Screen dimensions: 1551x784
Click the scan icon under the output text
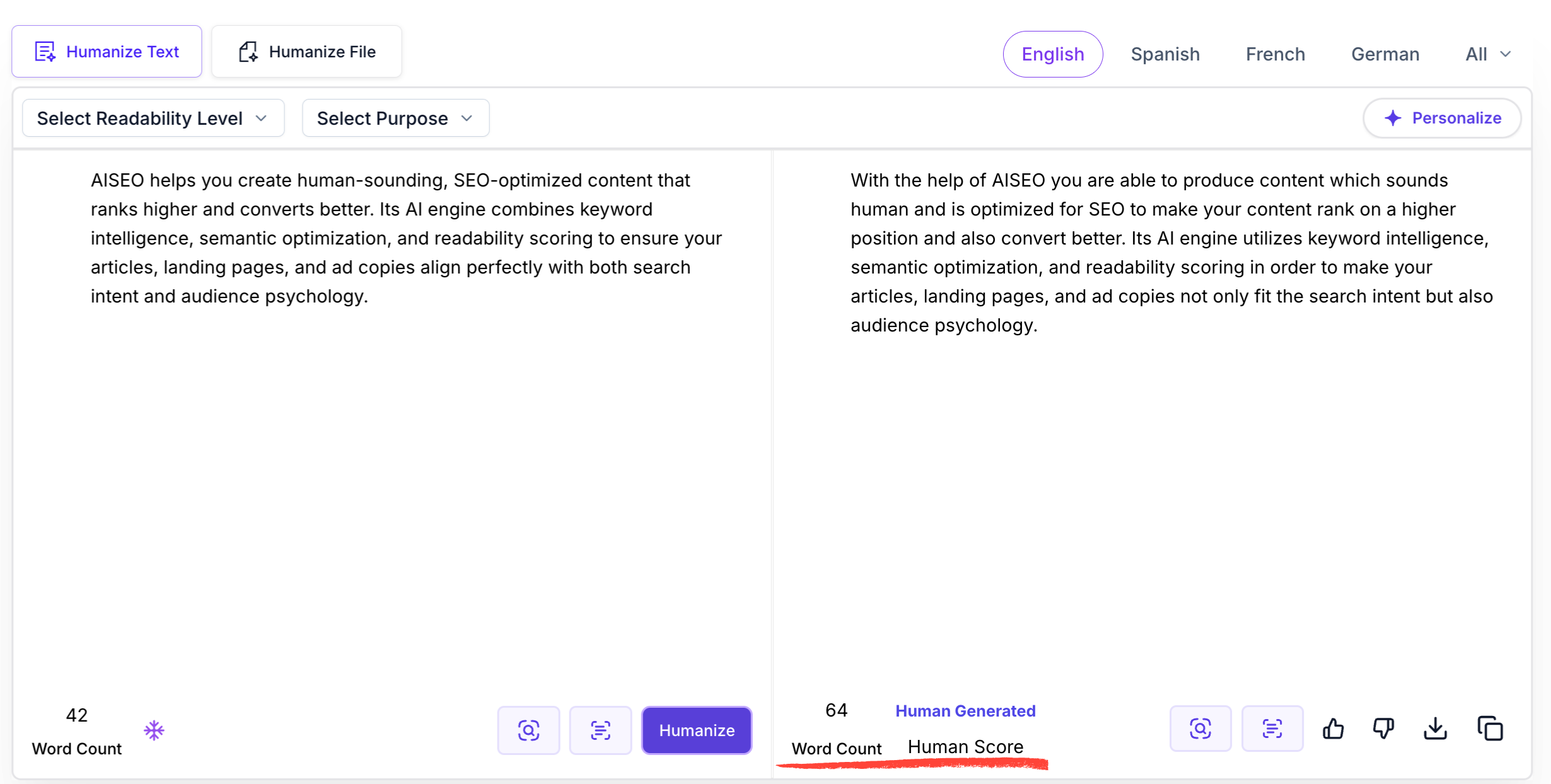coord(1200,729)
